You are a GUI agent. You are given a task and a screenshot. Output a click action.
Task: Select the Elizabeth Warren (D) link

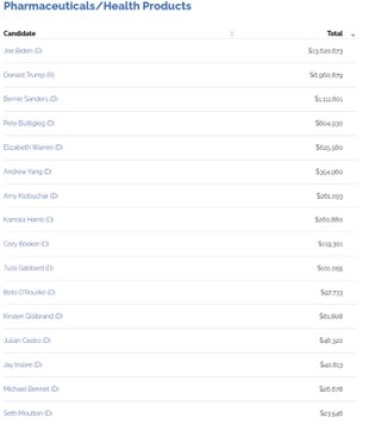tap(33, 147)
